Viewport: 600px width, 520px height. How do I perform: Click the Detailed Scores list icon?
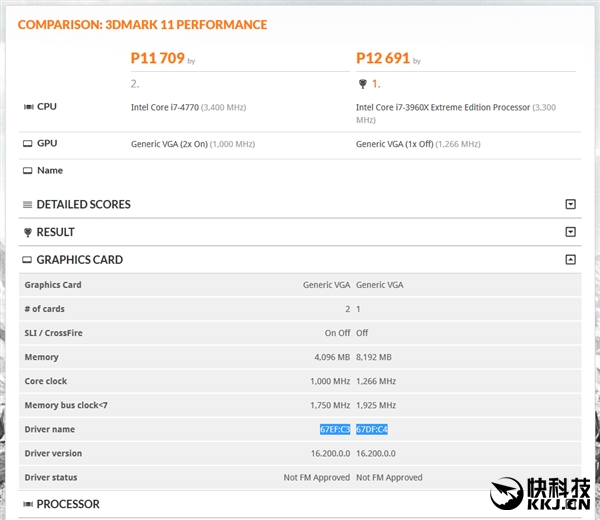click(28, 205)
